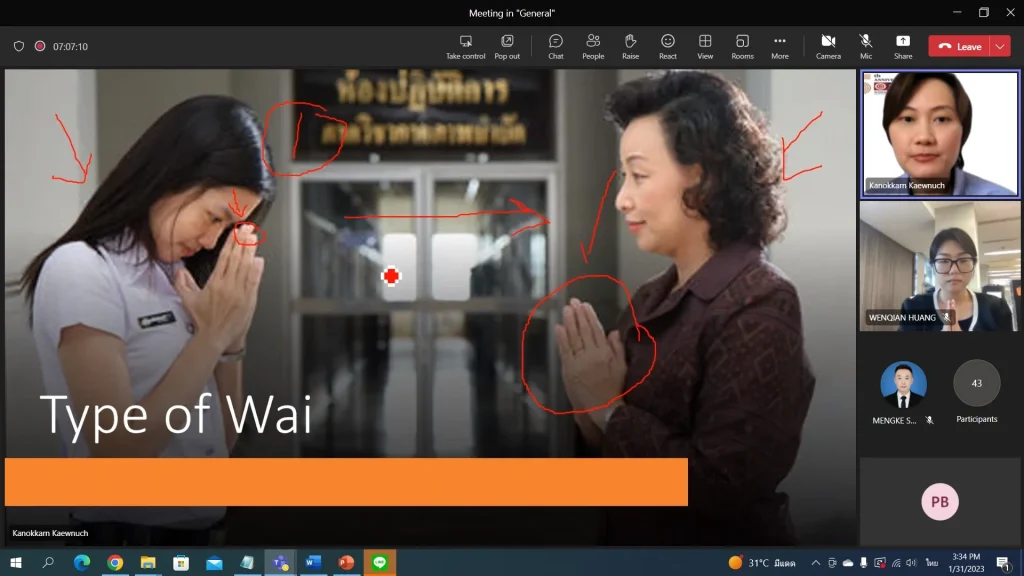Open the "Meeting in General" title bar menu

pos(511,12)
